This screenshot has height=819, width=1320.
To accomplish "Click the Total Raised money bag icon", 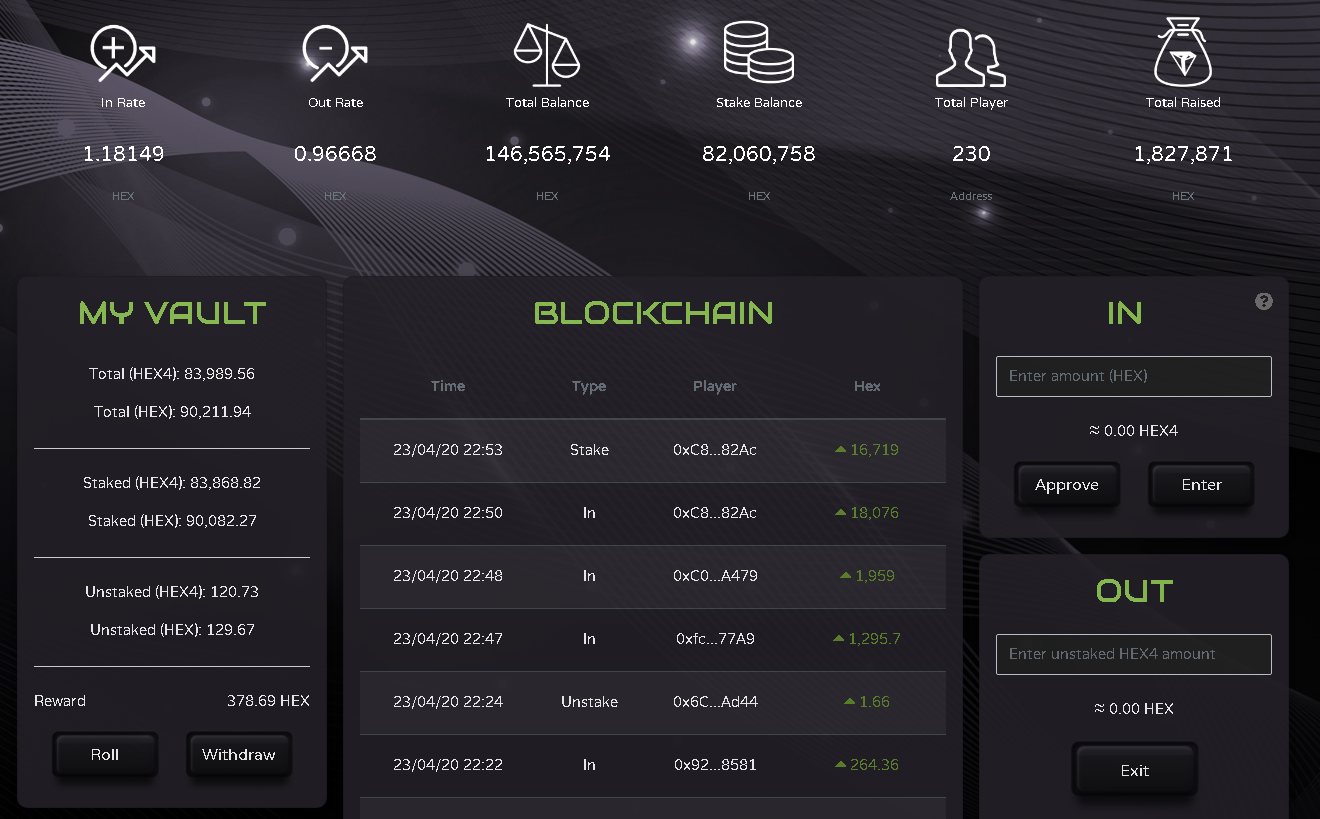I will 1183,52.
